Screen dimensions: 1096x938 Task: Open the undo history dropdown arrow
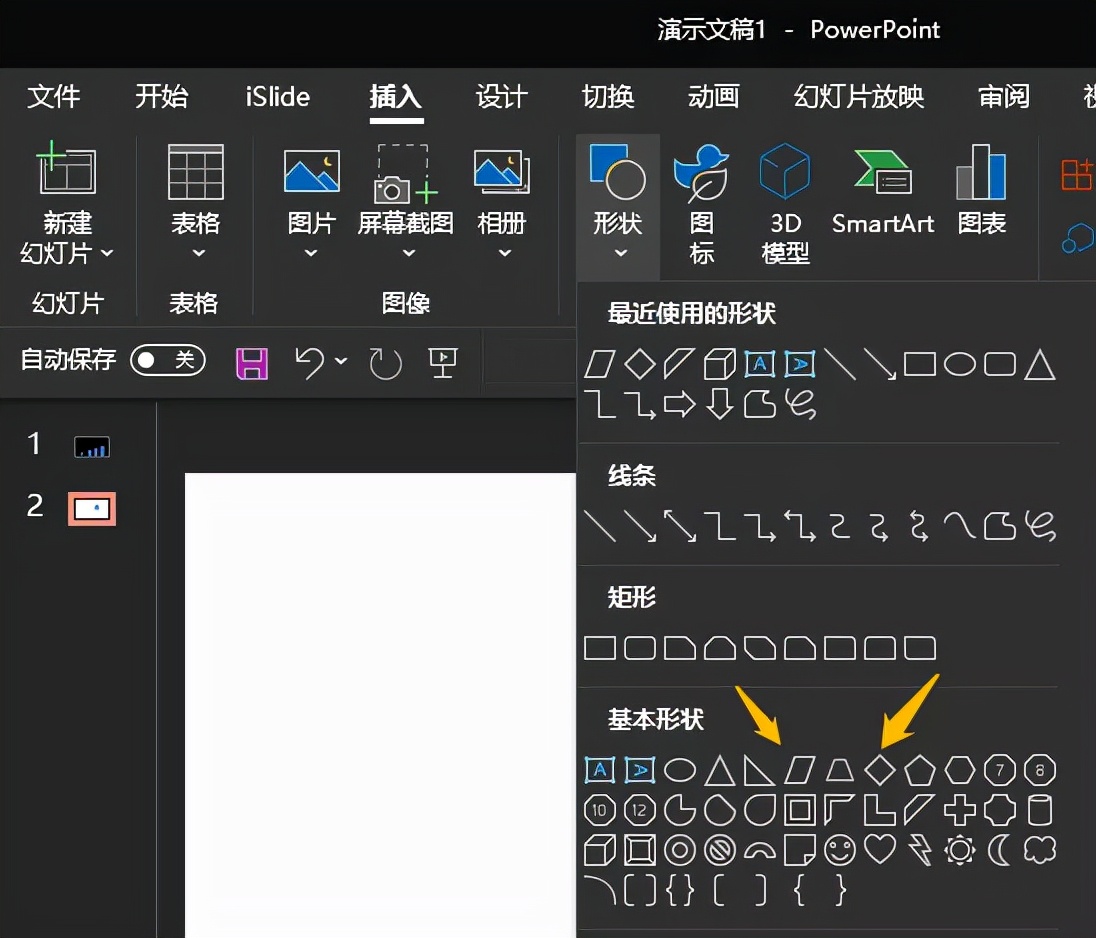coord(341,361)
